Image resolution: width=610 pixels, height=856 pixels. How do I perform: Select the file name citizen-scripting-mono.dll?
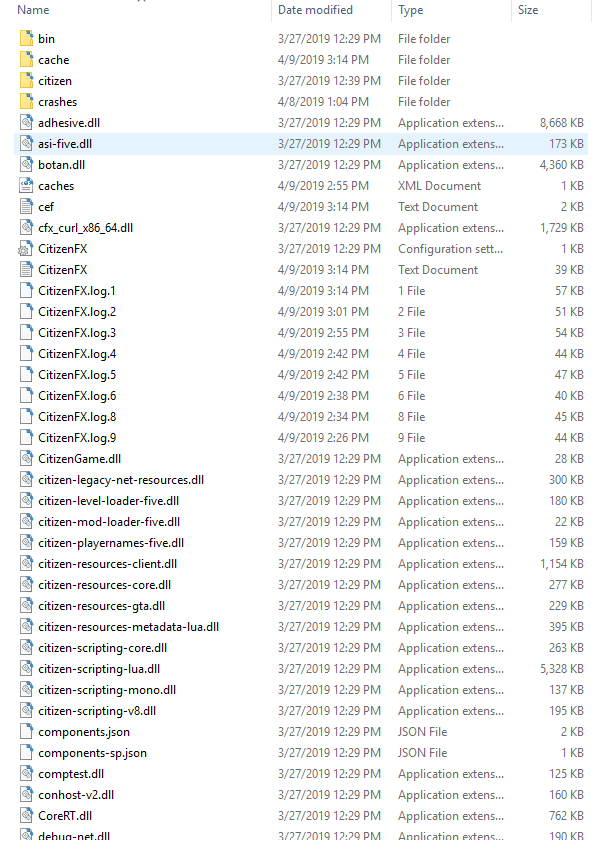pyautogui.click(x=107, y=690)
